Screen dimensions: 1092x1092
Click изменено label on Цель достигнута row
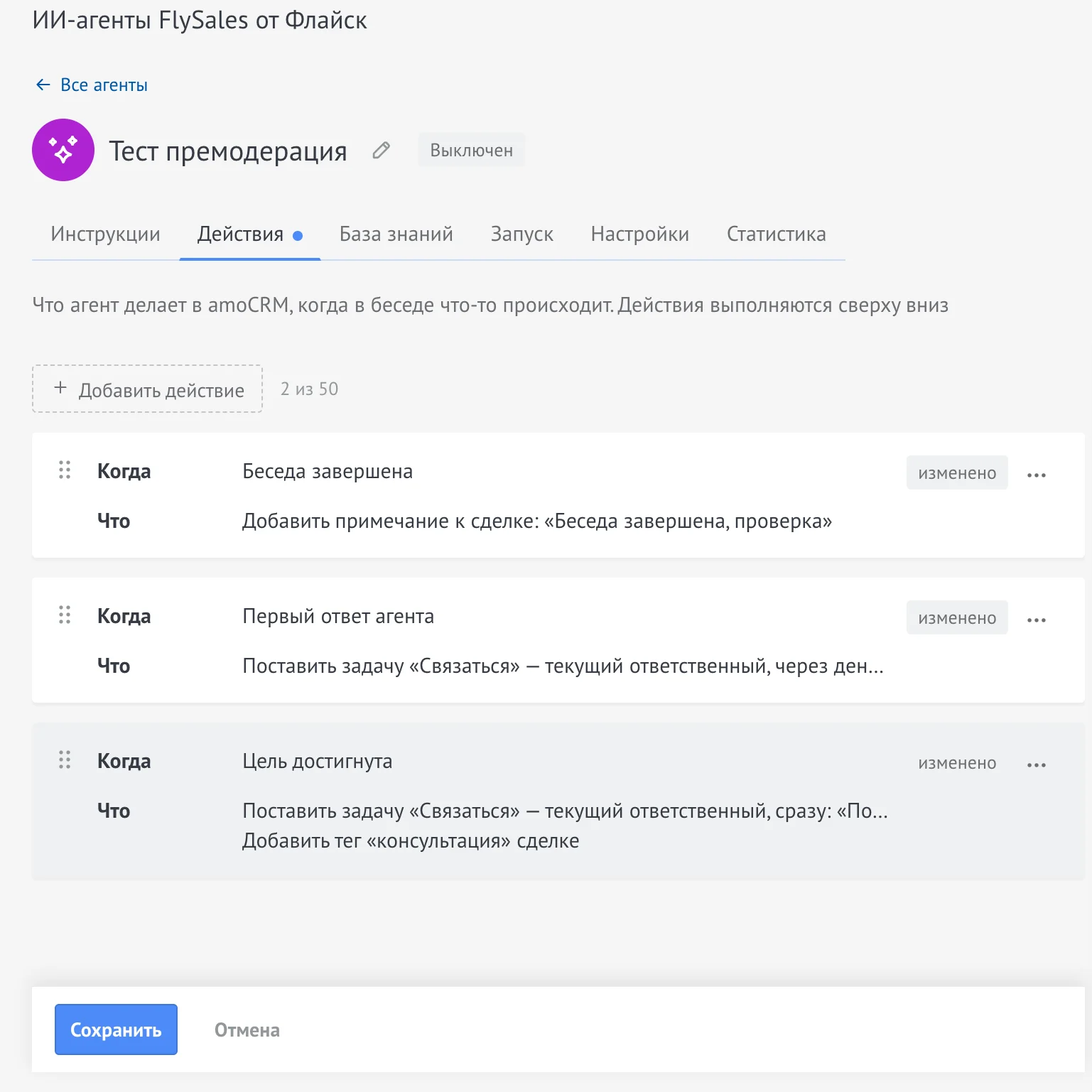(957, 762)
